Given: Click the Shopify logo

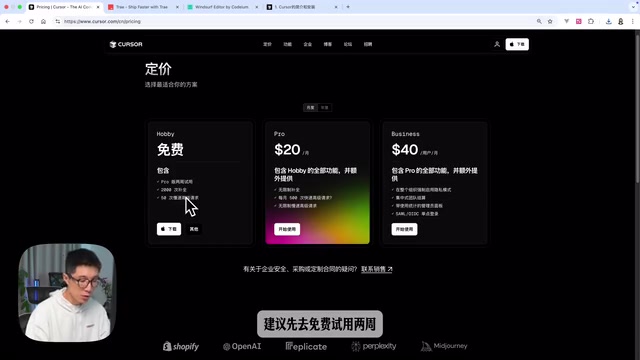Looking at the screenshot, I should (181, 347).
